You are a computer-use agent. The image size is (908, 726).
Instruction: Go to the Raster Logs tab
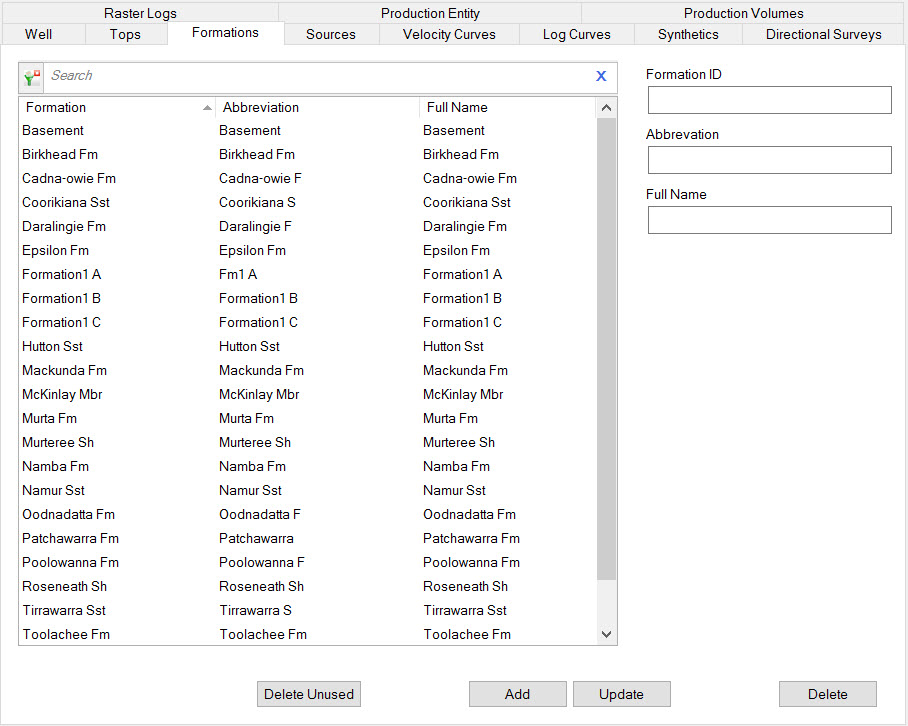coord(140,13)
